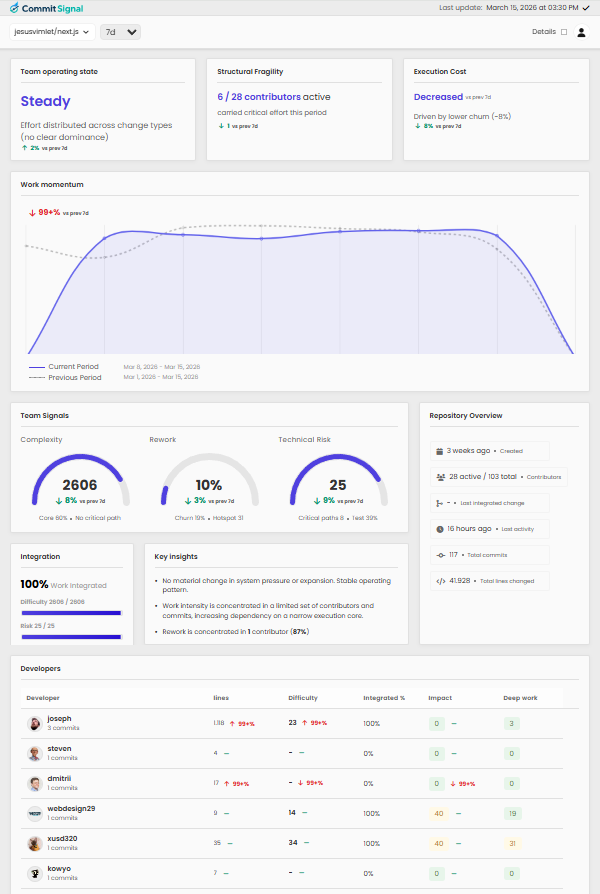The width and height of the screenshot is (600, 894).
Task: Click the impact badge 40 for webdesign29
Action: coord(439,814)
